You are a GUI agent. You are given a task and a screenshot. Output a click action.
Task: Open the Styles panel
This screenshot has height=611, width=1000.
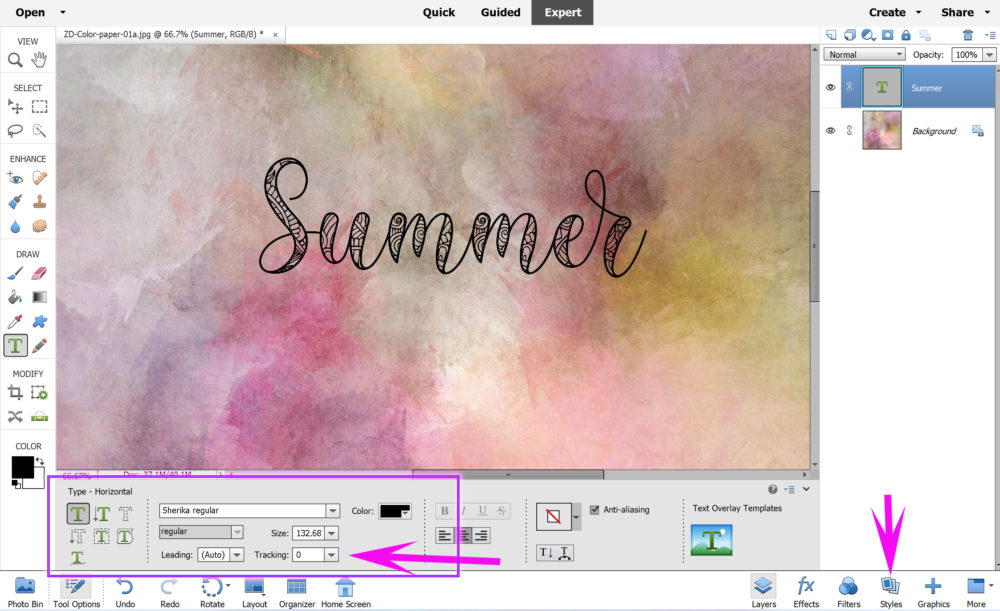click(x=890, y=592)
